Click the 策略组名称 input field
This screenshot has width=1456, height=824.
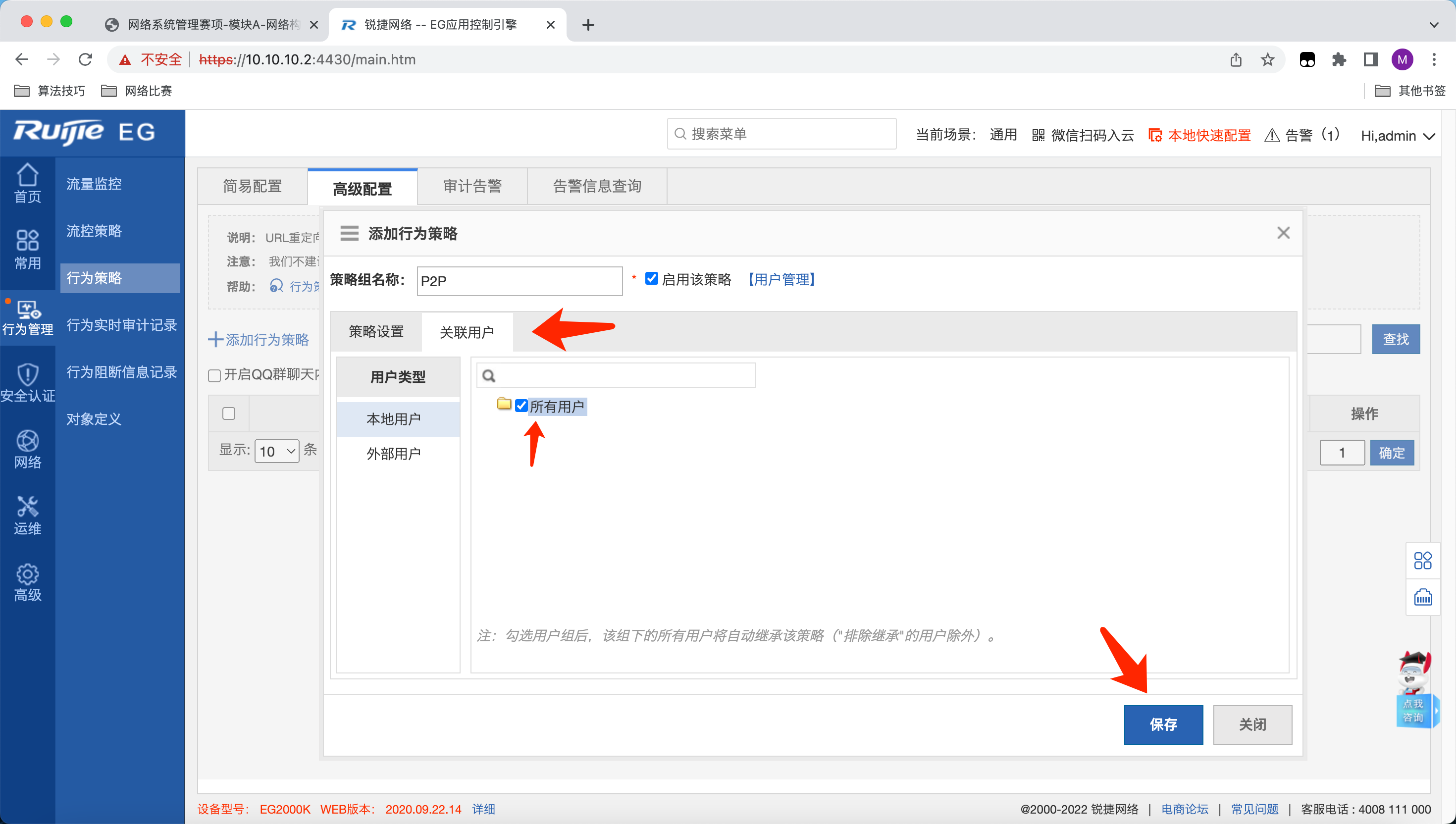point(519,281)
